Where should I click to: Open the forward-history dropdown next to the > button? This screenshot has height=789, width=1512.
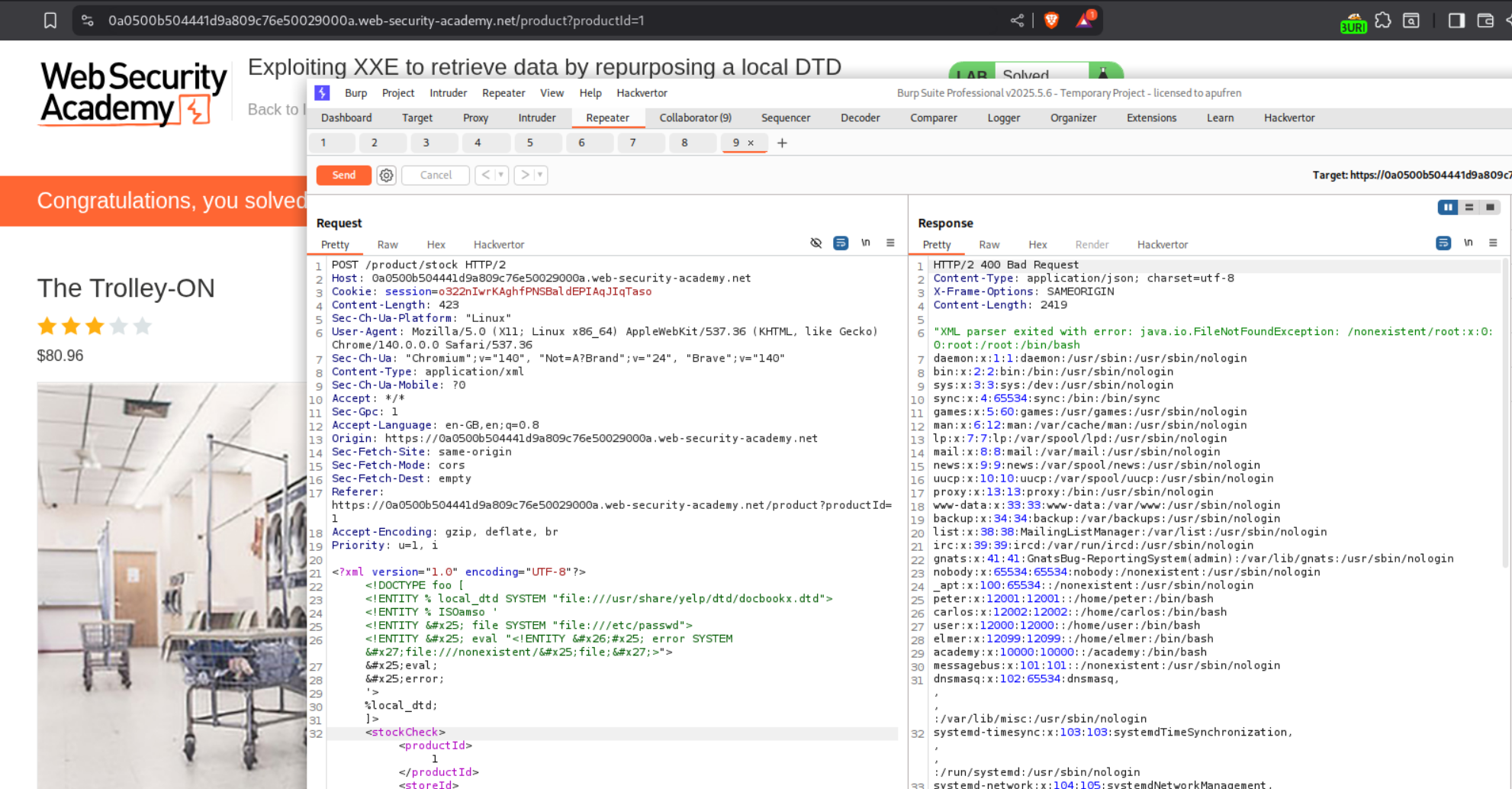tap(539, 175)
